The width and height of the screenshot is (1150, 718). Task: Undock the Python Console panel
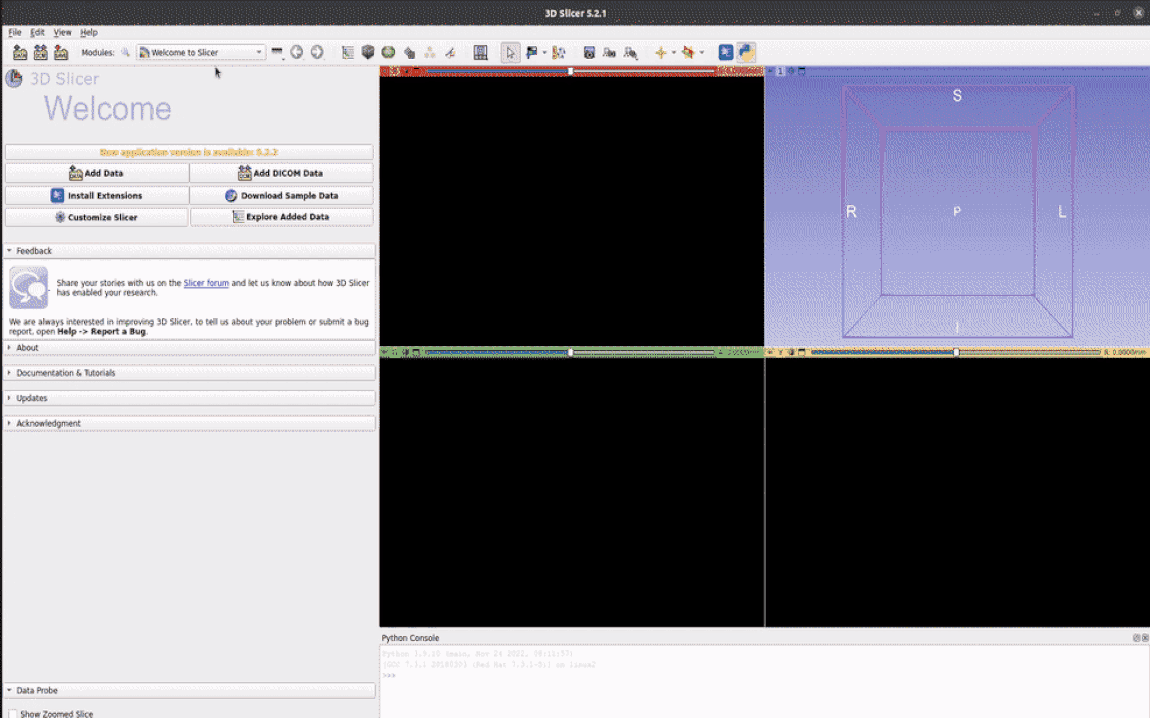[x=1136, y=638]
